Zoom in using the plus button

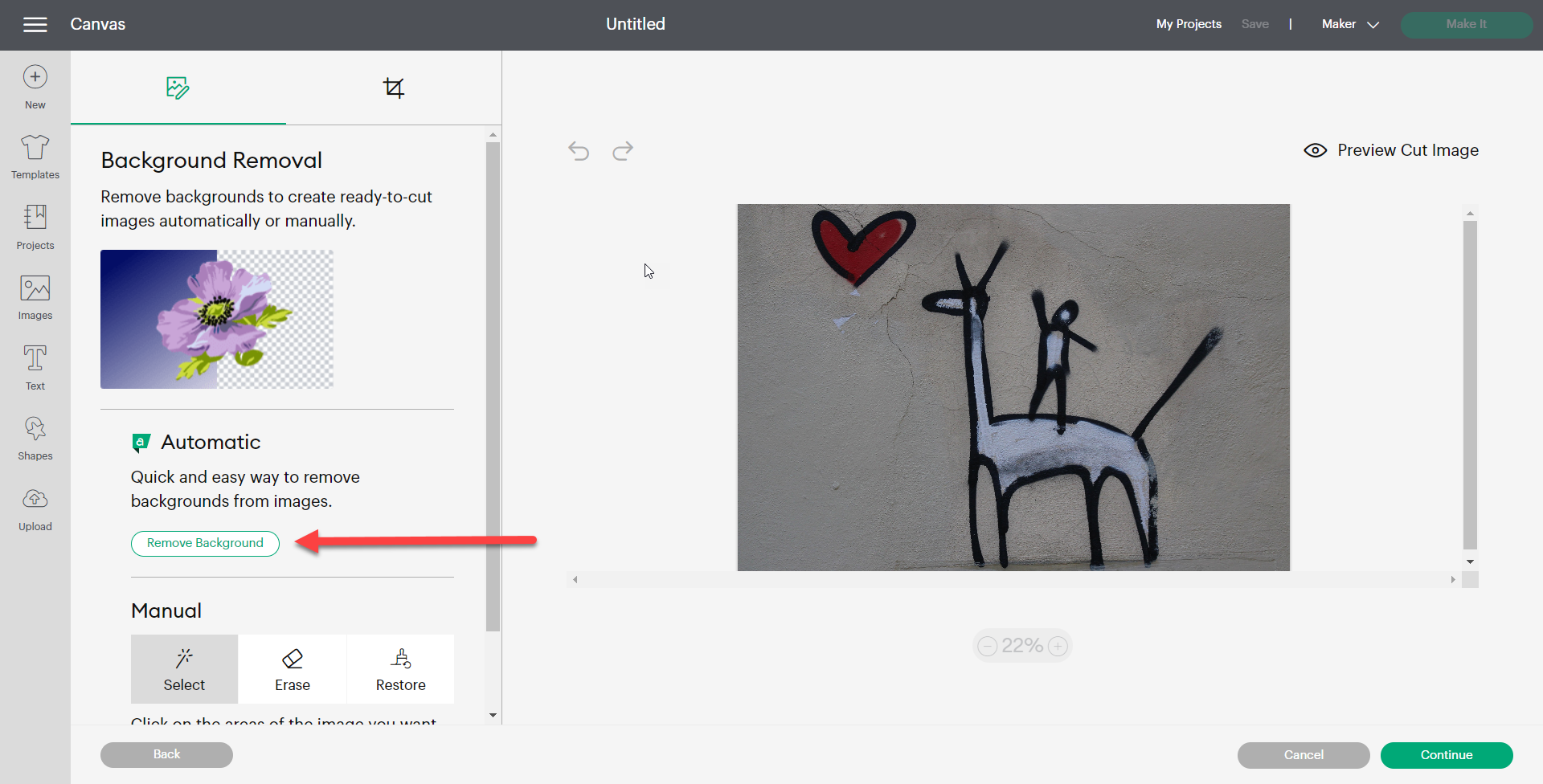coord(1058,646)
